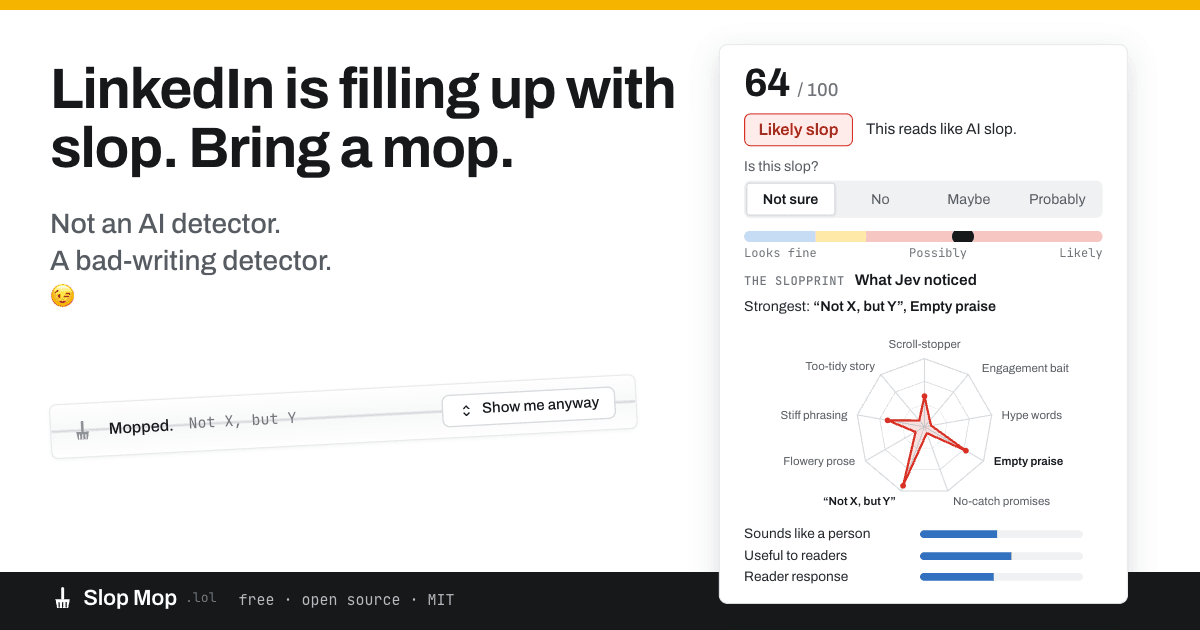The height and width of the screenshot is (630, 1200).
Task: Click the chevron icon in Show me anyway
Action: click(x=466, y=410)
